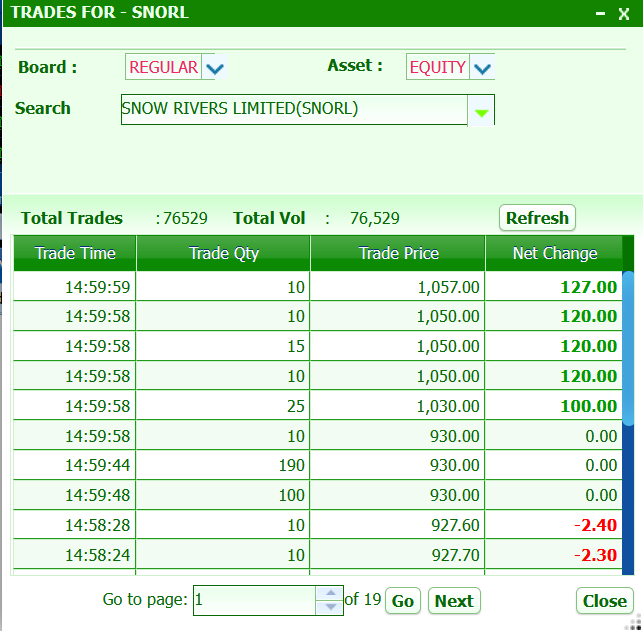Minimize the Trades For SNORL window
The width and height of the screenshot is (643, 631).
[600, 14]
